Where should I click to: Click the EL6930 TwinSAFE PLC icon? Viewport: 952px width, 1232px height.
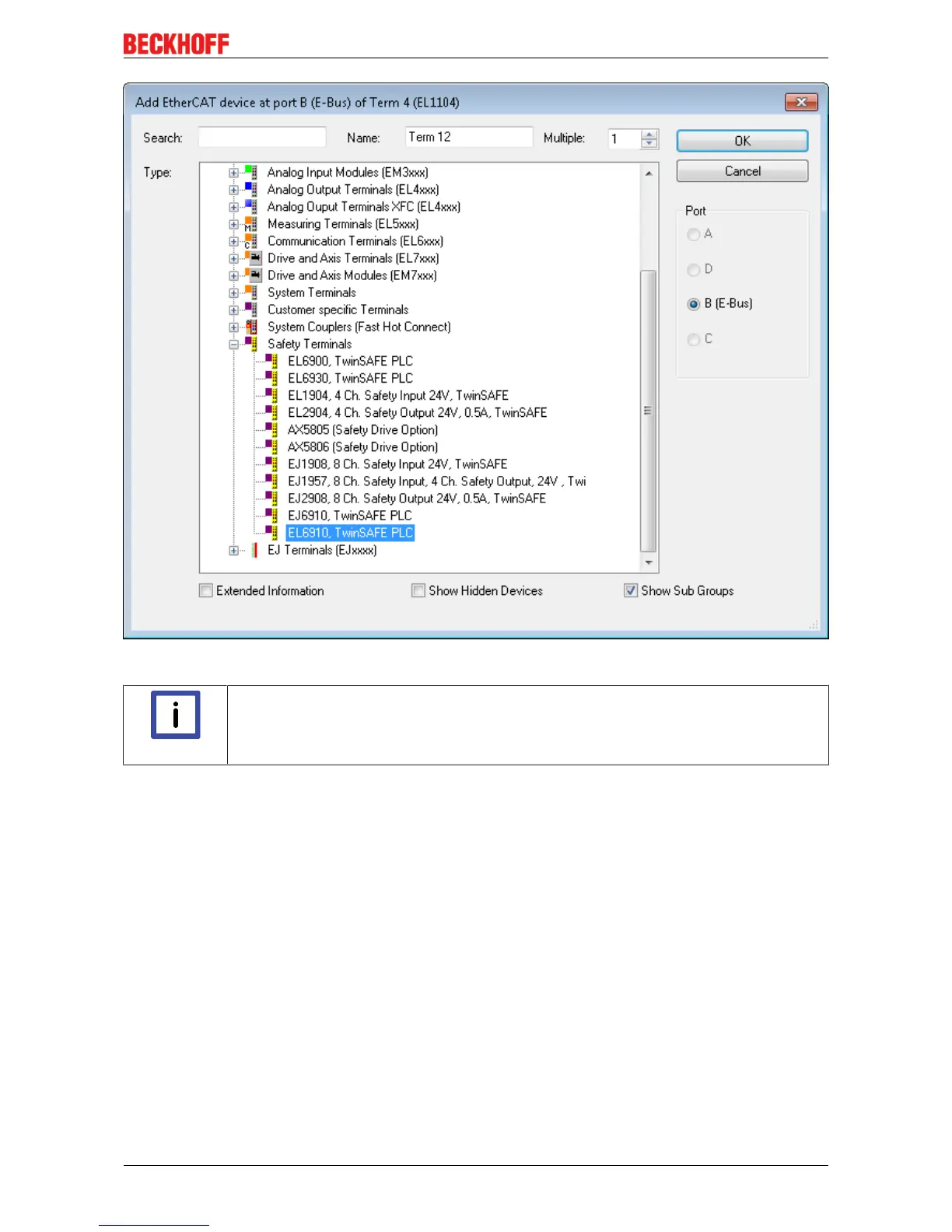(x=271, y=378)
